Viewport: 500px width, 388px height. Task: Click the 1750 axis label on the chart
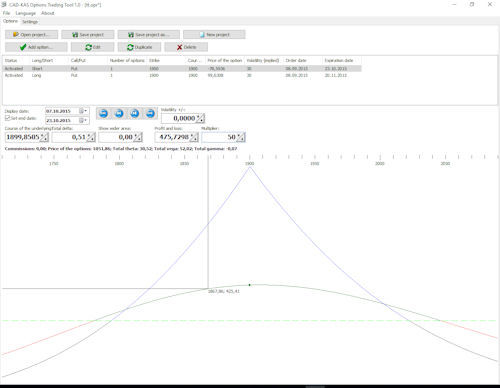click(x=54, y=163)
